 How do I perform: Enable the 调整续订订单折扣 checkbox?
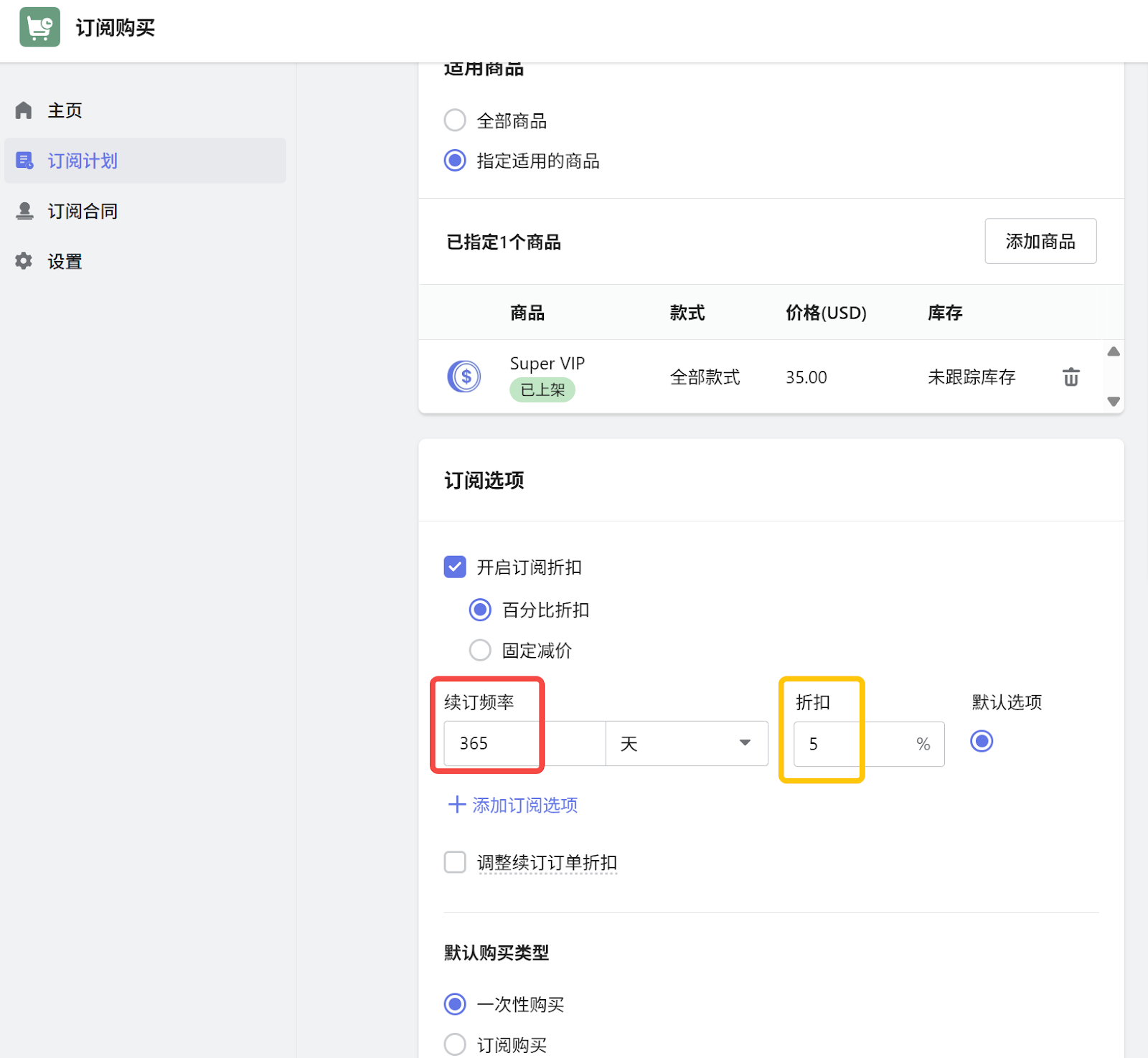455,862
